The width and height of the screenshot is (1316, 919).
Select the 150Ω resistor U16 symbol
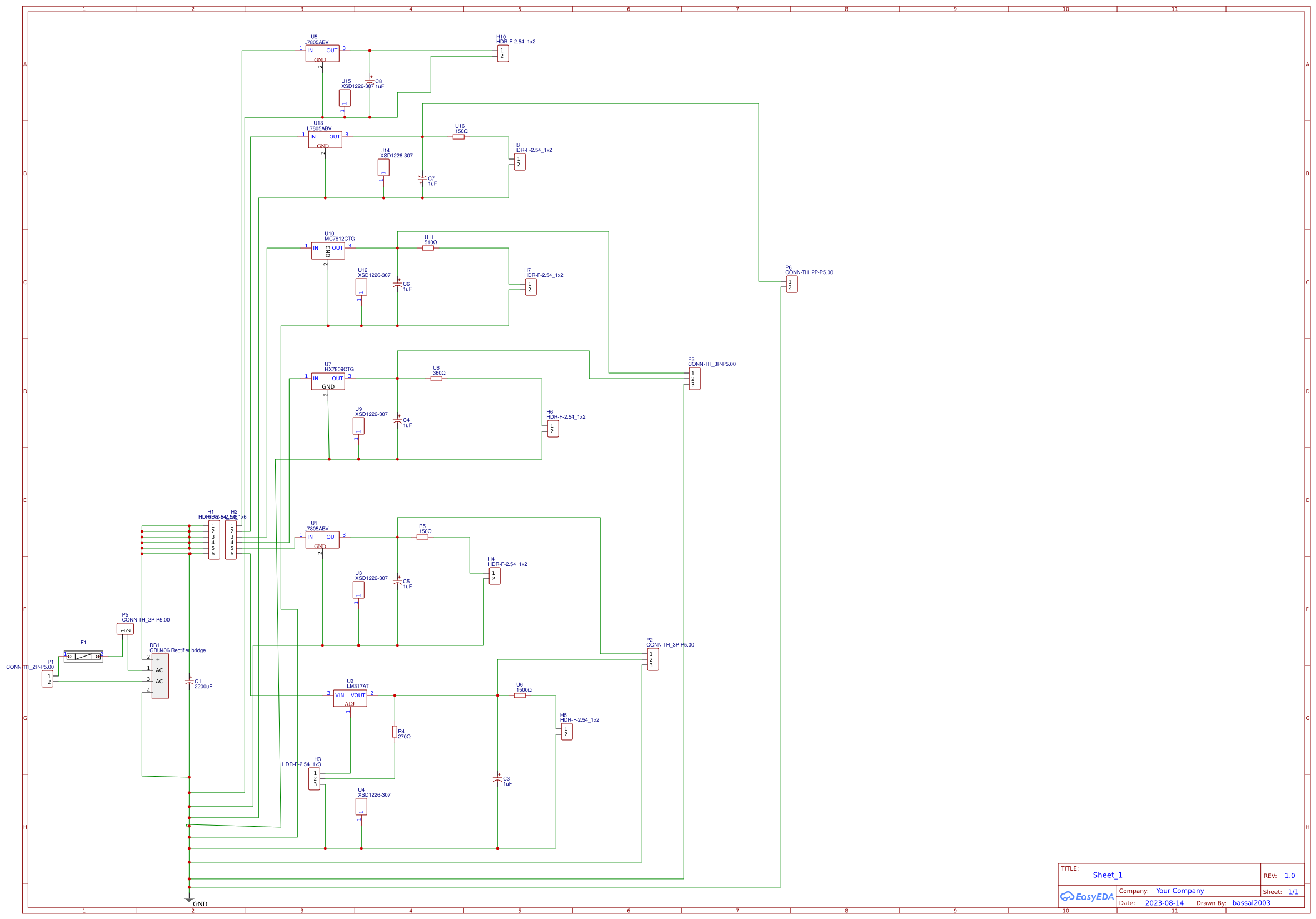460,136
